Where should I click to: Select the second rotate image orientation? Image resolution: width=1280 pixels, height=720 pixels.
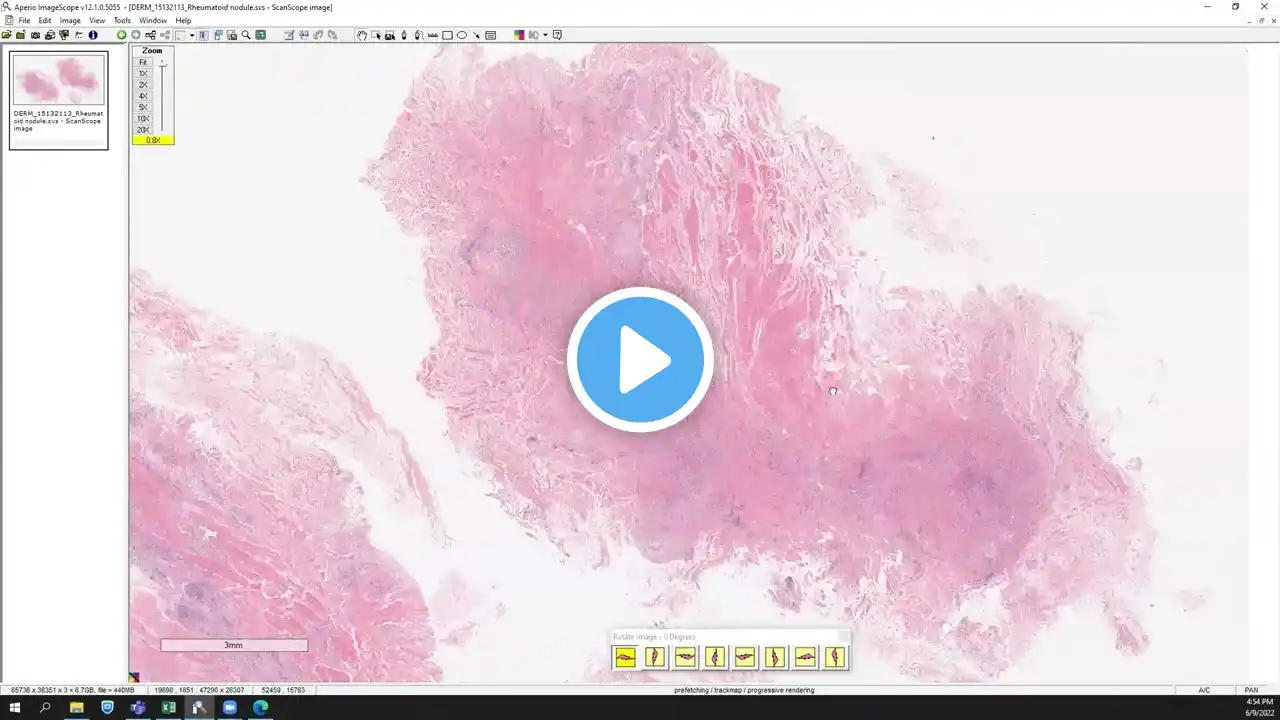point(655,657)
